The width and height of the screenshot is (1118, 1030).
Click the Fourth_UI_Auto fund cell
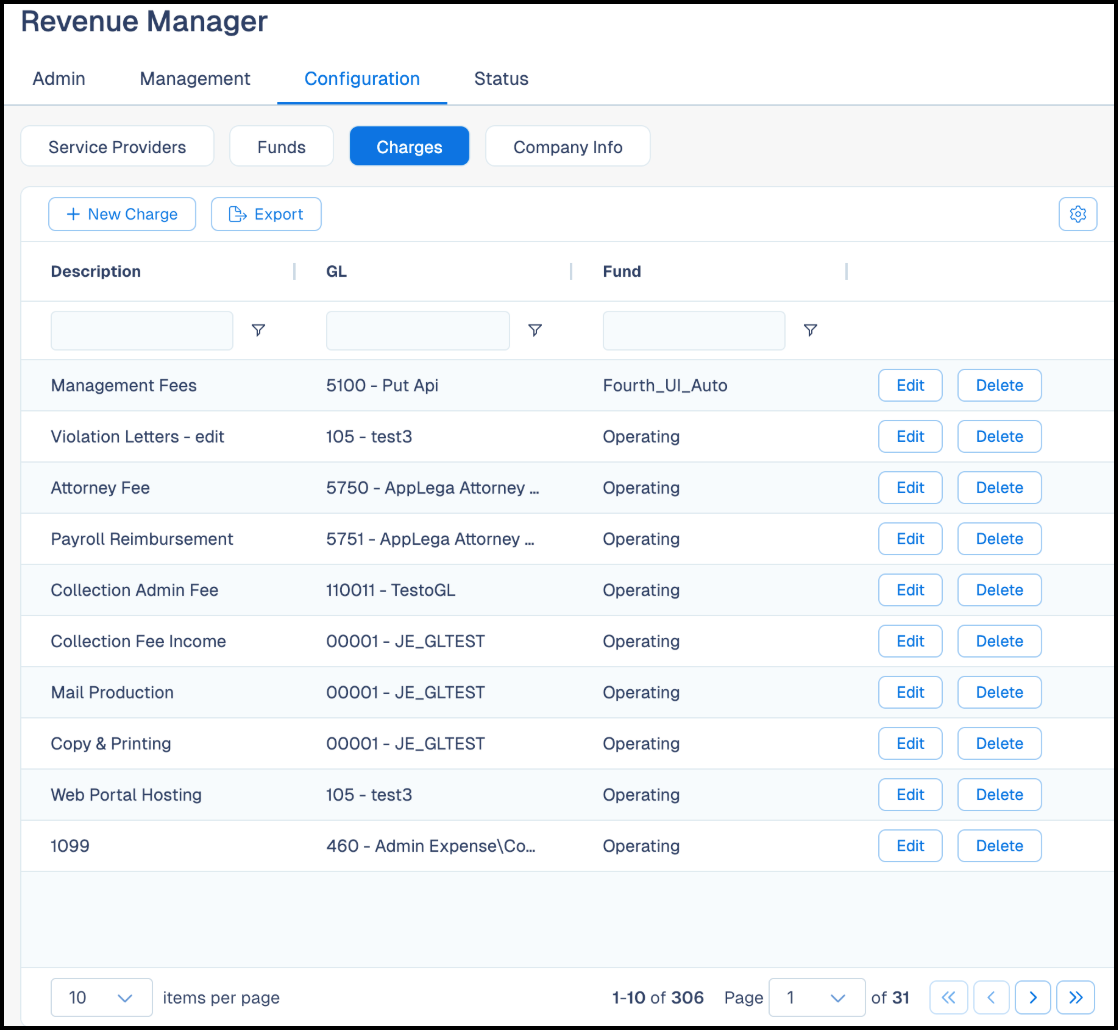[665, 386]
